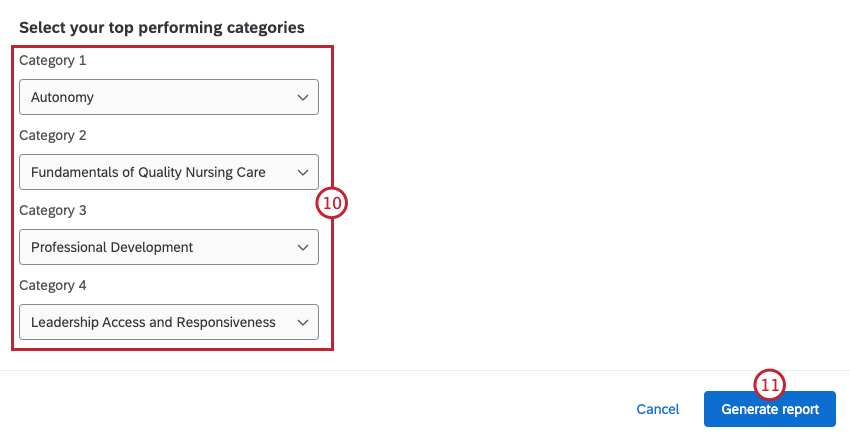
Task: Click the "Category 1" field label
Action: pos(53,60)
